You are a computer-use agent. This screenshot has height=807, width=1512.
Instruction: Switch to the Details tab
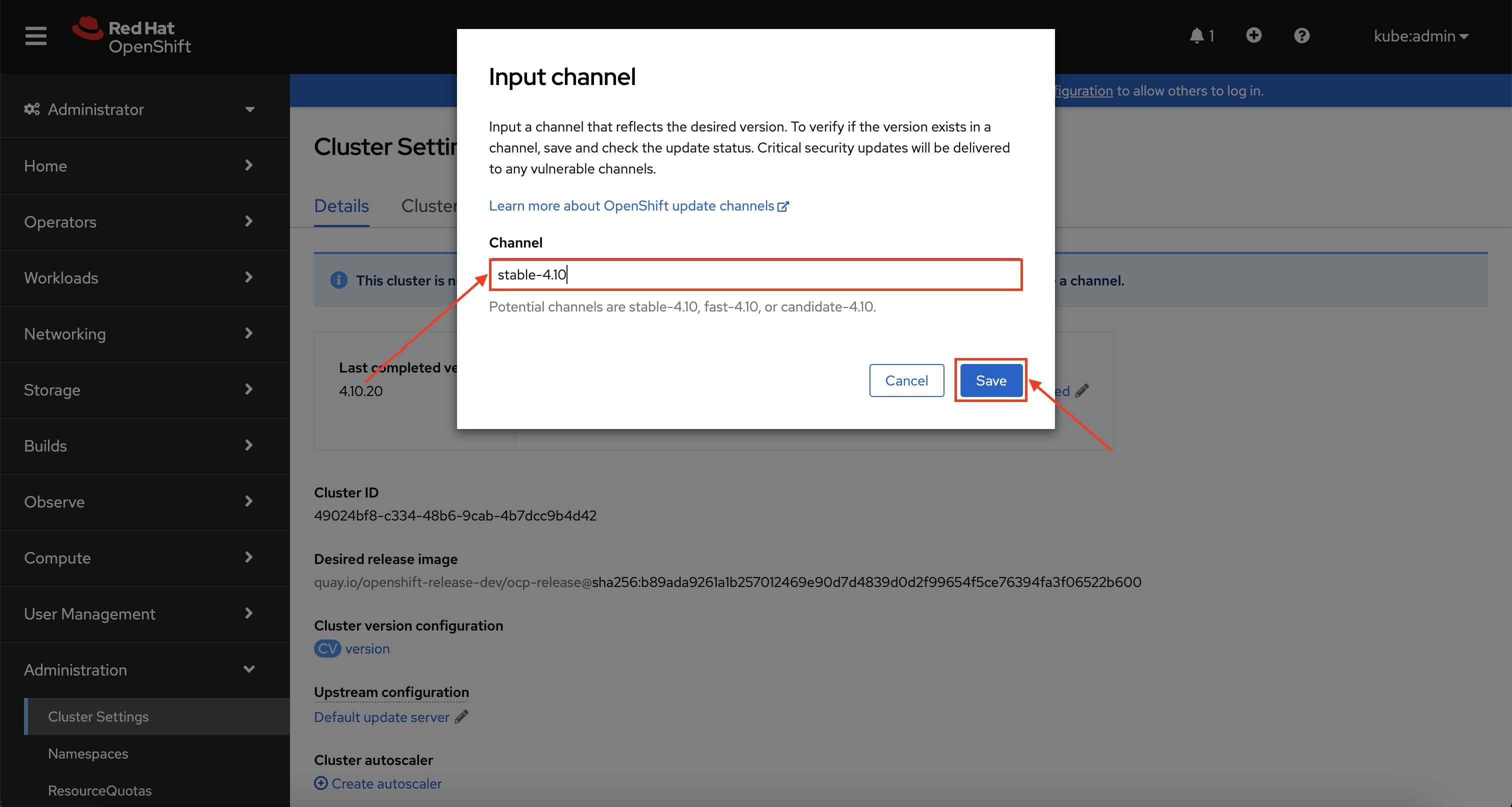(341, 206)
